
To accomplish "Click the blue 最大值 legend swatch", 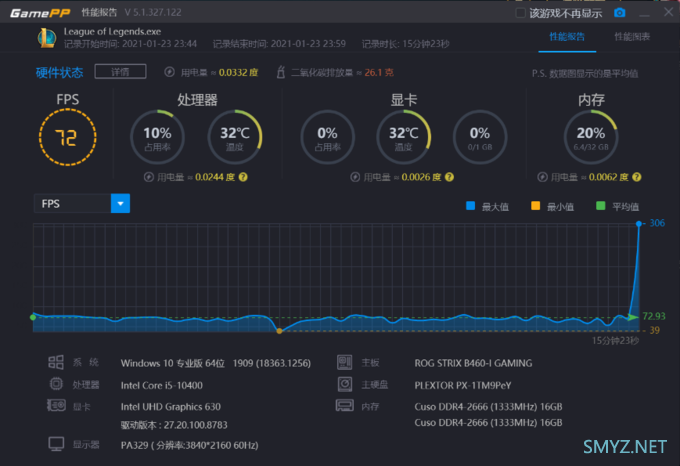I will [471, 205].
